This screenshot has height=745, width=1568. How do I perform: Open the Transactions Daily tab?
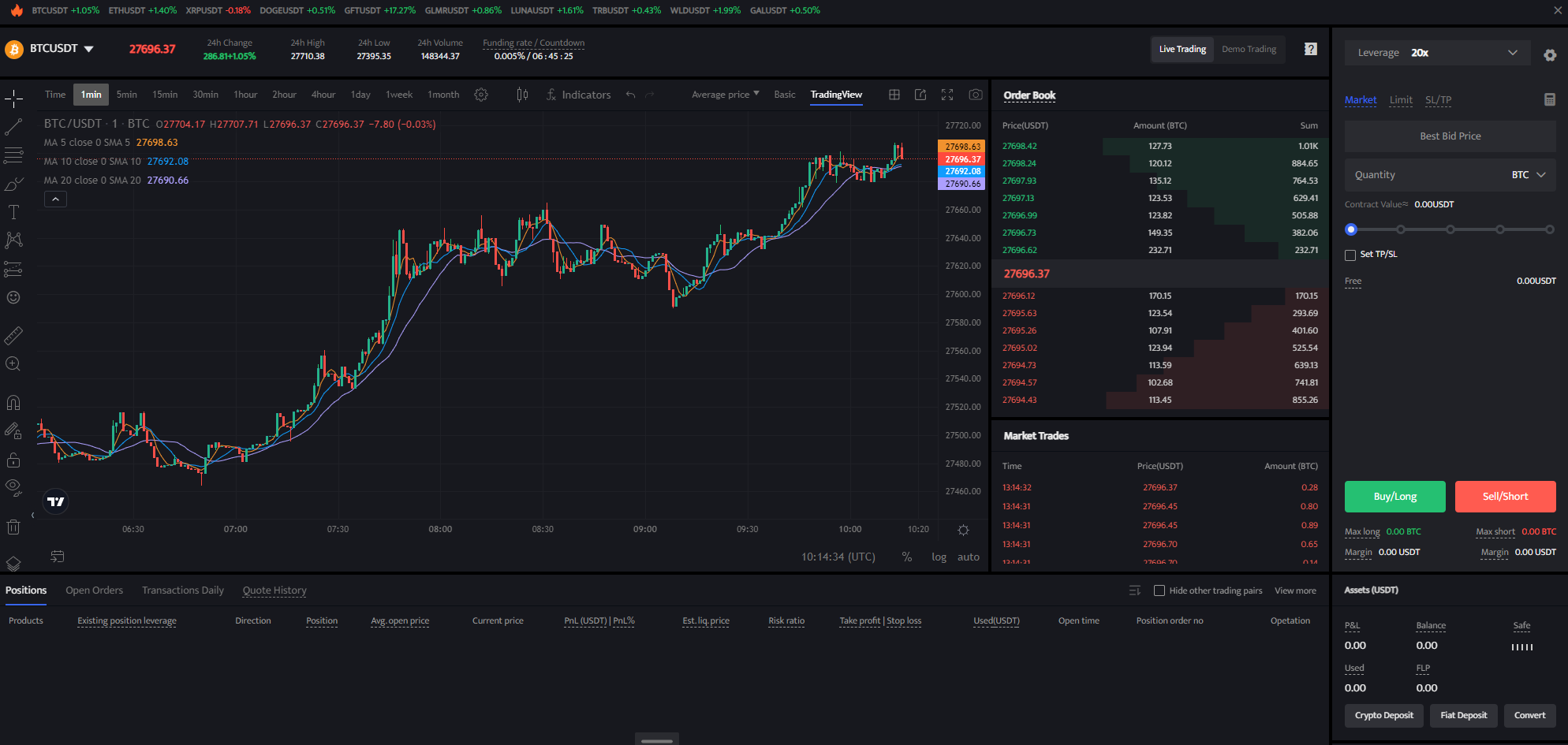(x=183, y=590)
